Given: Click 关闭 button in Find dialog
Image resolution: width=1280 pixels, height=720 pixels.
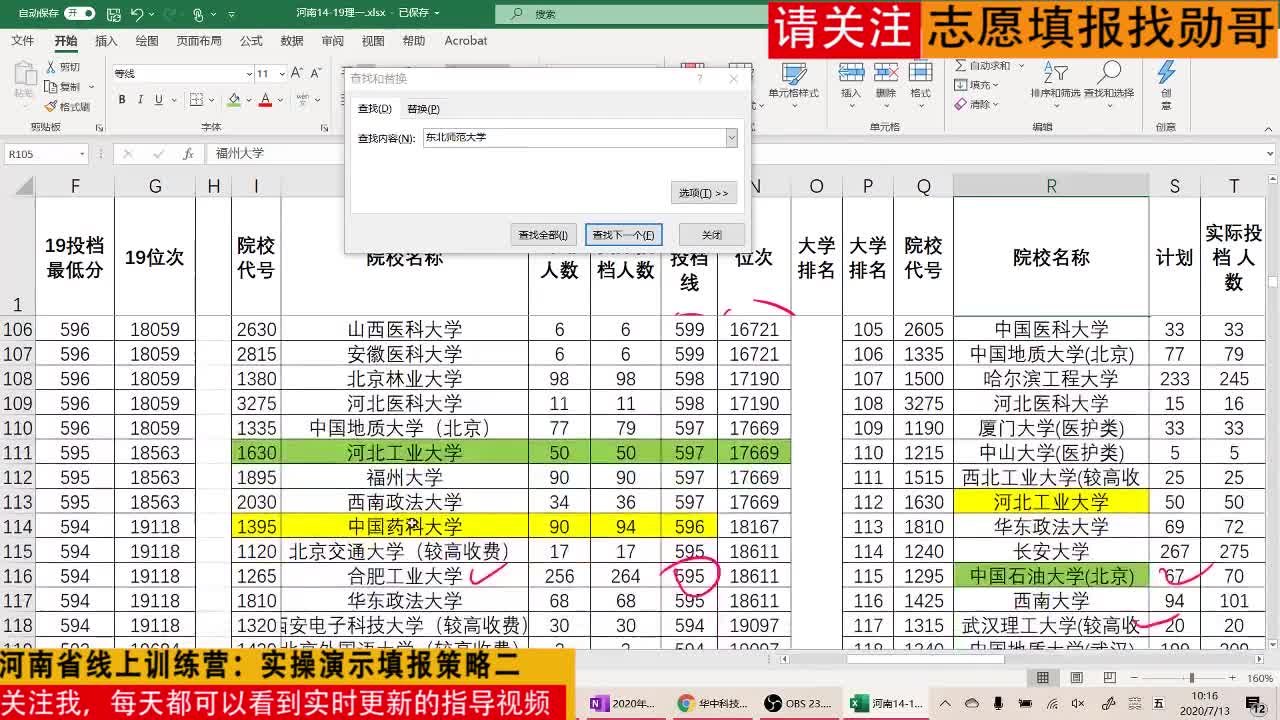Looking at the screenshot, I should [712, 235].
